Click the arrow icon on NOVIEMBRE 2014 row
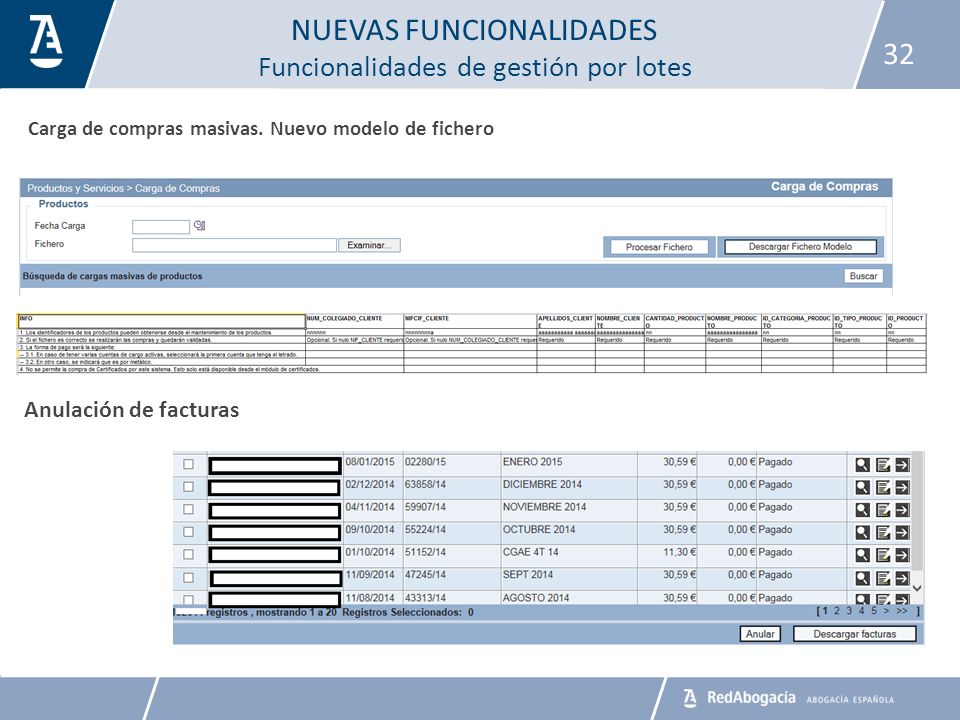960x720 pixels. click(902, 510)
